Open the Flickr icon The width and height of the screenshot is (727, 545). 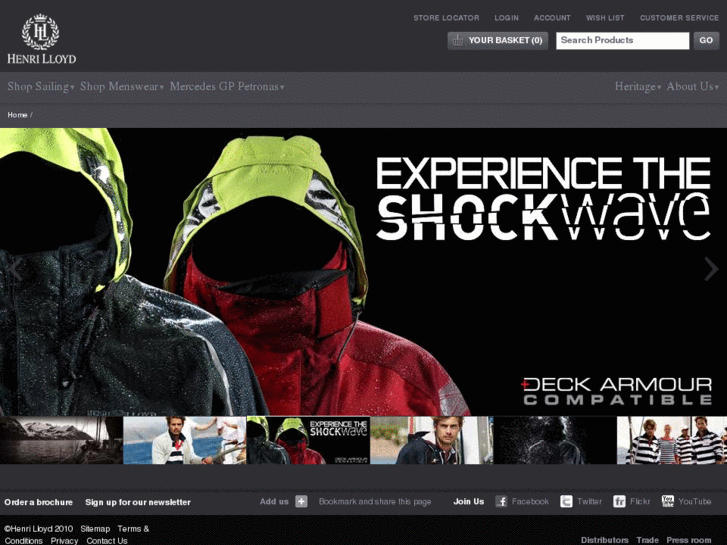(x=619, y=501)
